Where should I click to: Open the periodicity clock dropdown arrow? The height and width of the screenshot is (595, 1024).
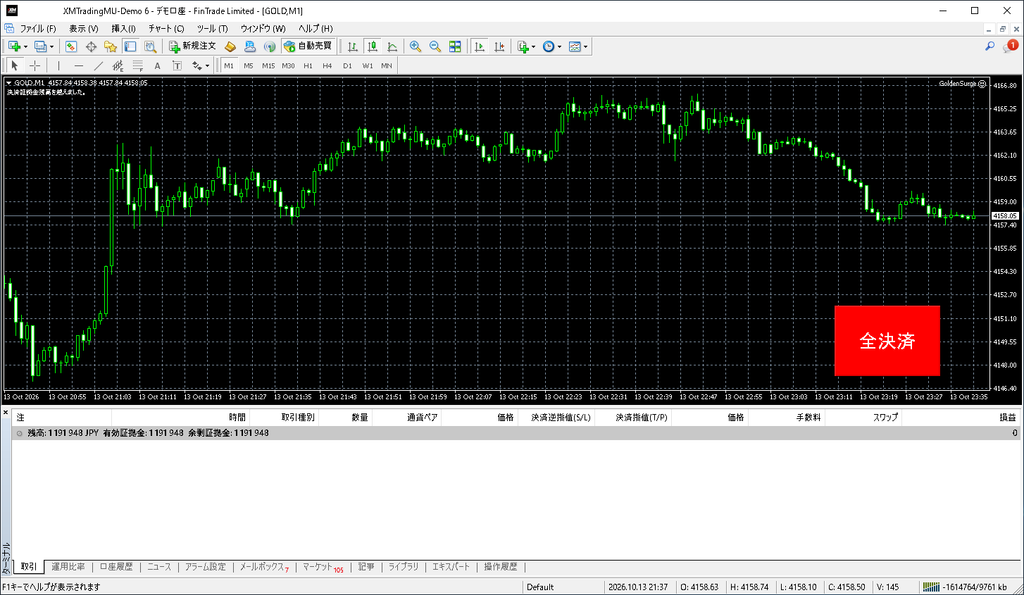(560, 47)
